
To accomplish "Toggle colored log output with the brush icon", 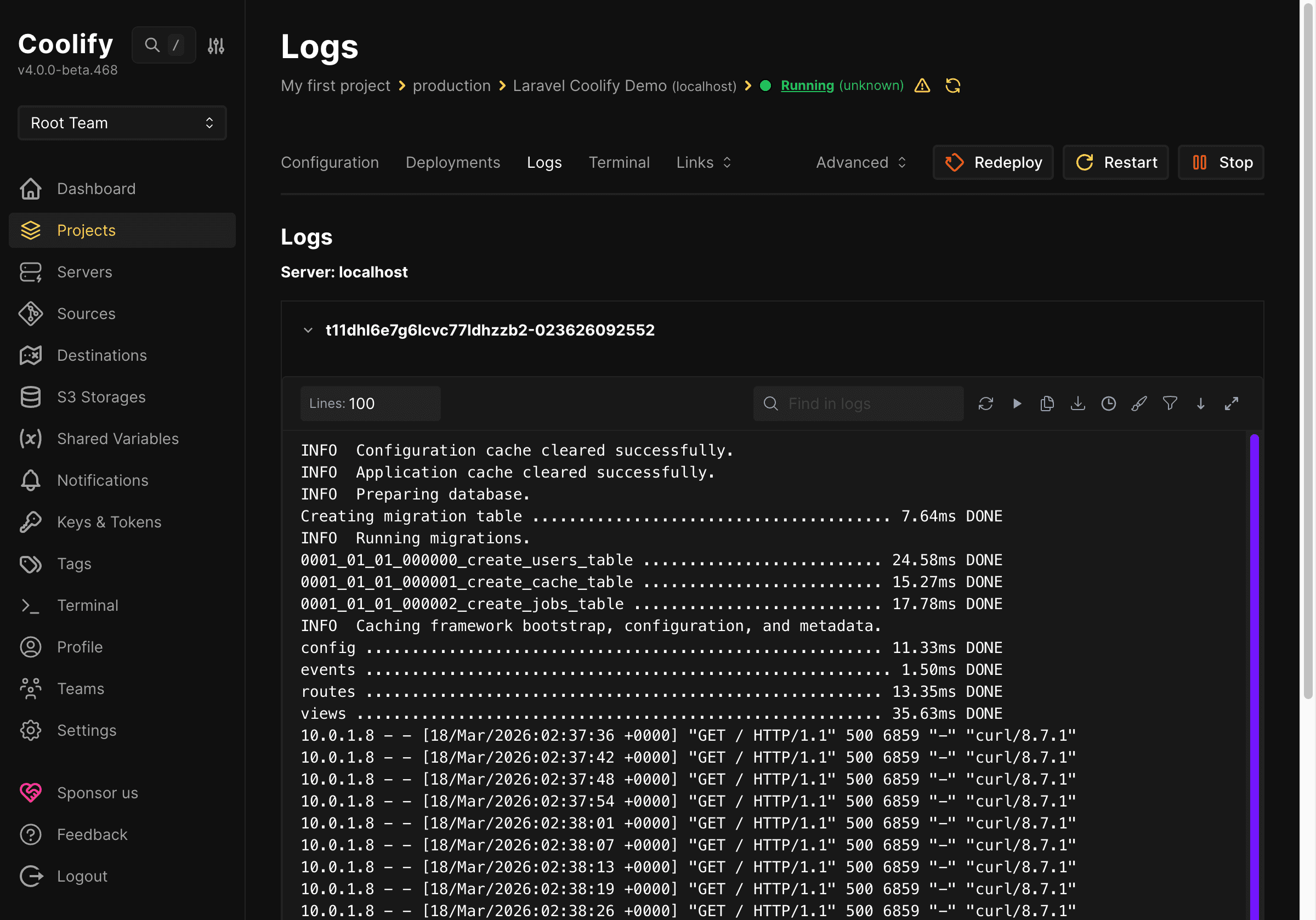I will (1139, 403).
